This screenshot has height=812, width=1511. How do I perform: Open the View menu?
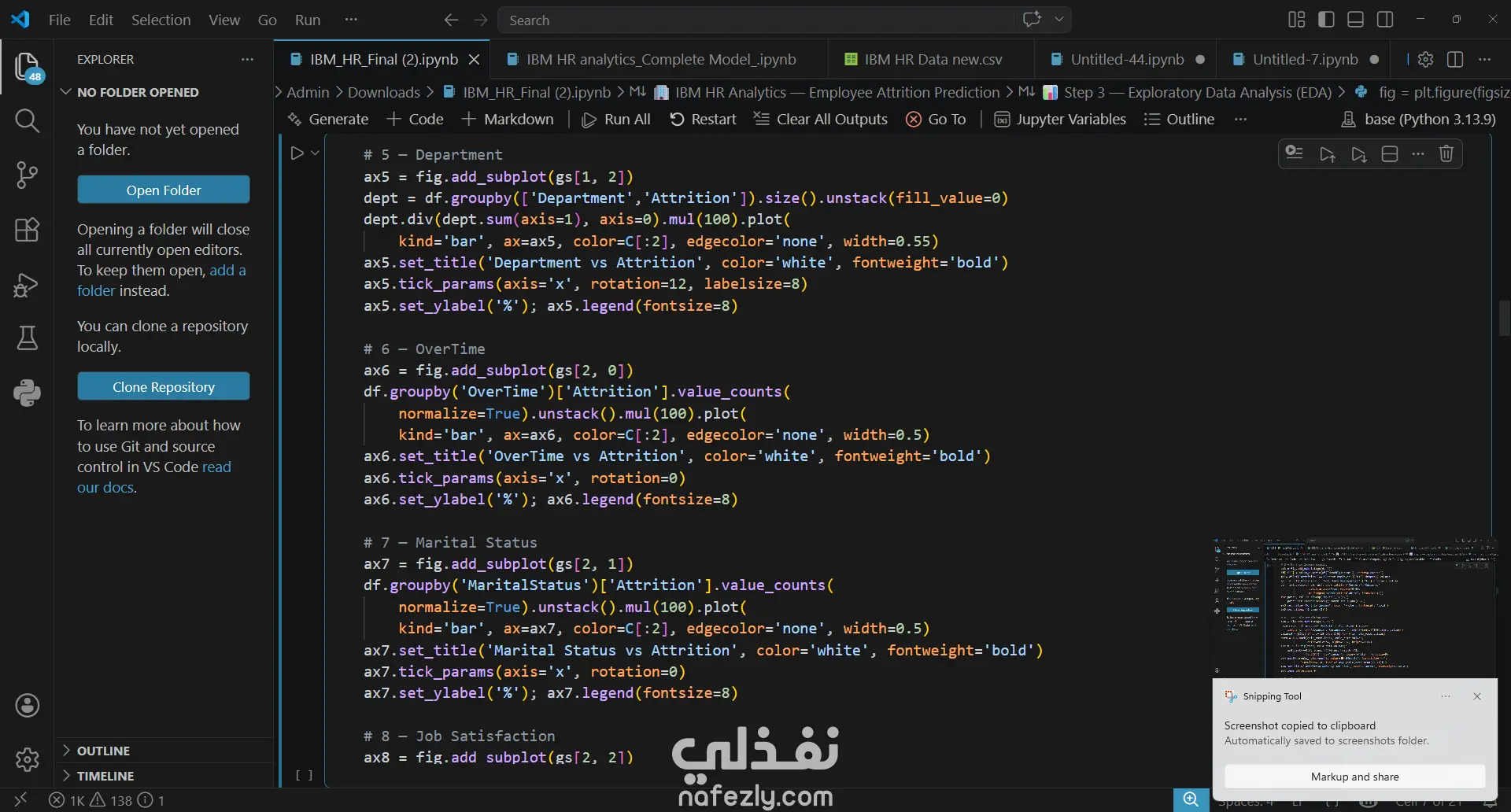(224, 20)
